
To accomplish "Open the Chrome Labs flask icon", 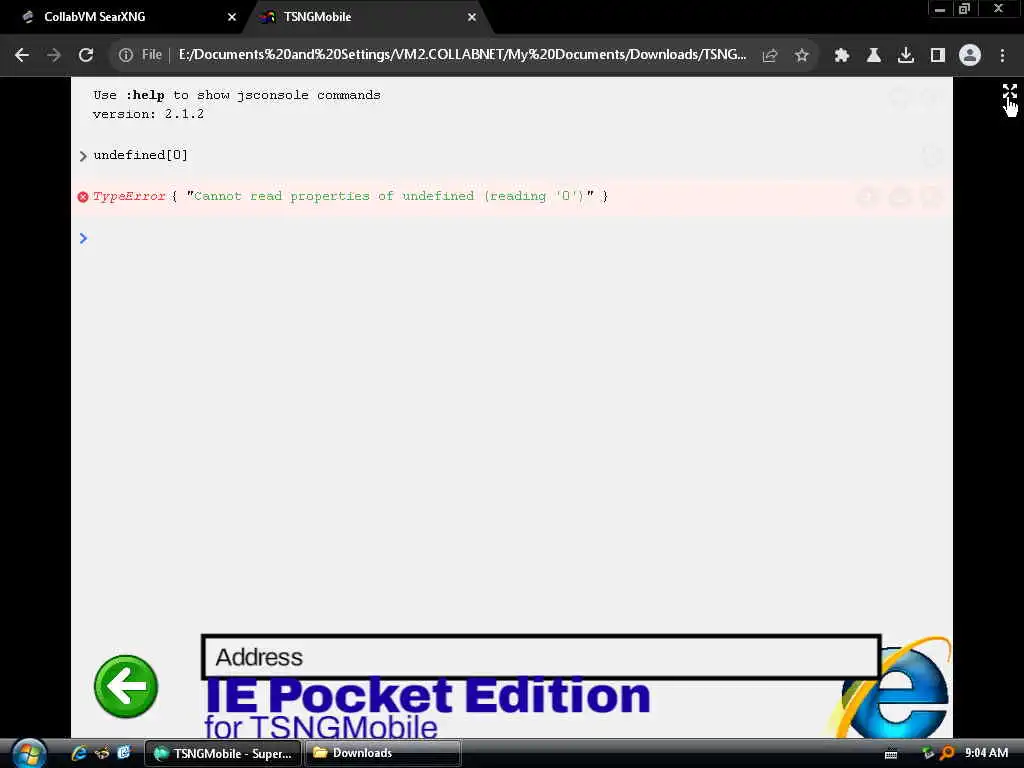I will click(x=873, y=55).
